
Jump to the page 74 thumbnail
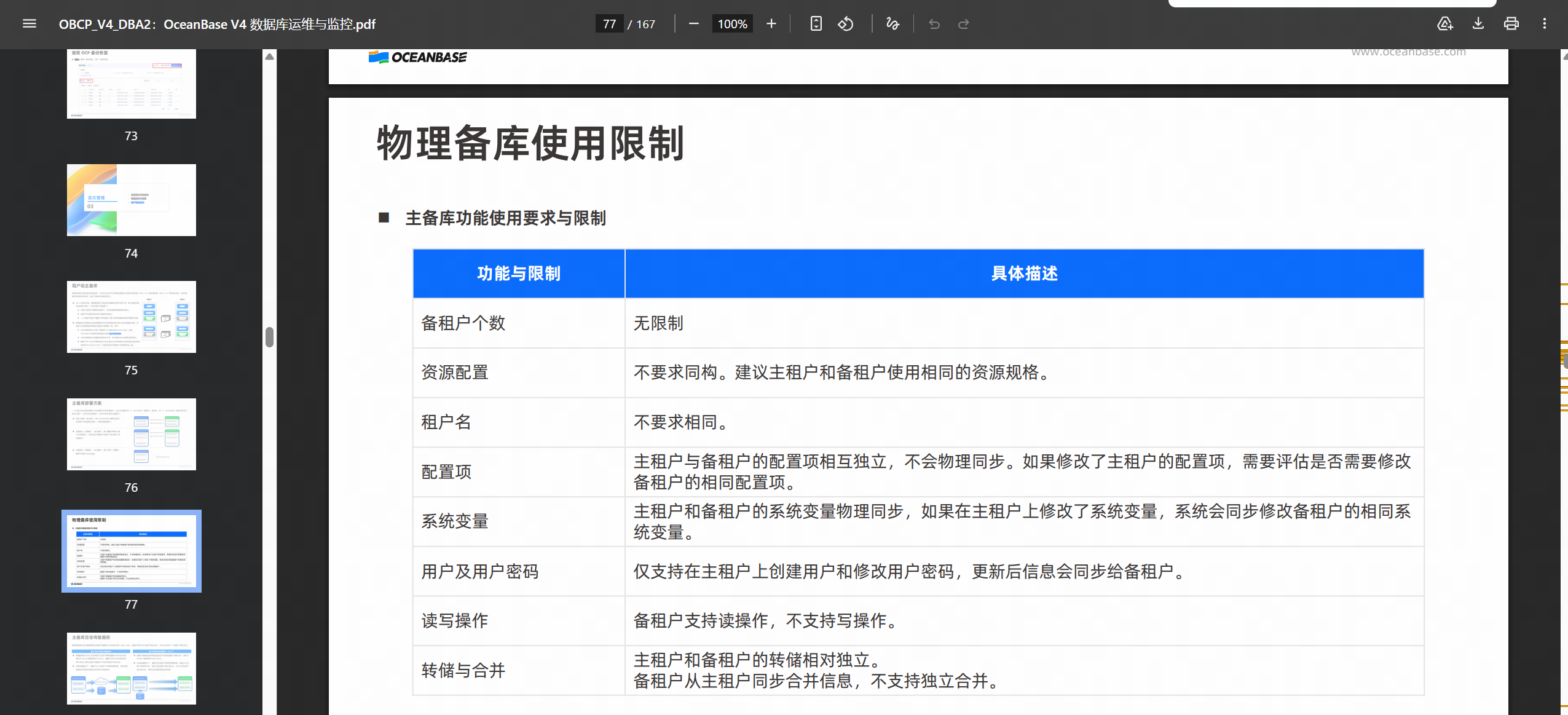131,200
